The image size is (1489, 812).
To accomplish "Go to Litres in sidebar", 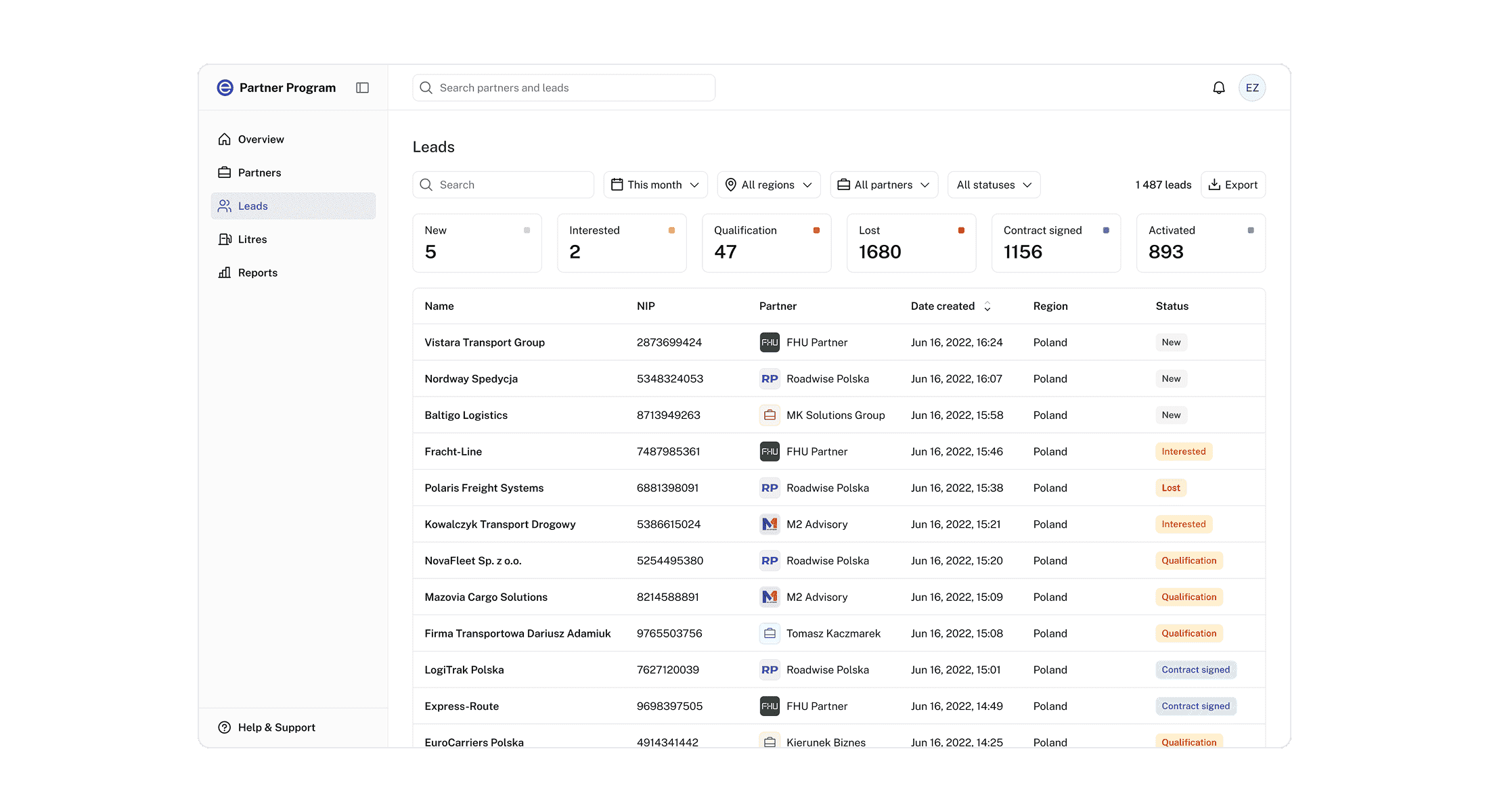I will pyautogui.click(x=252, y=240).
